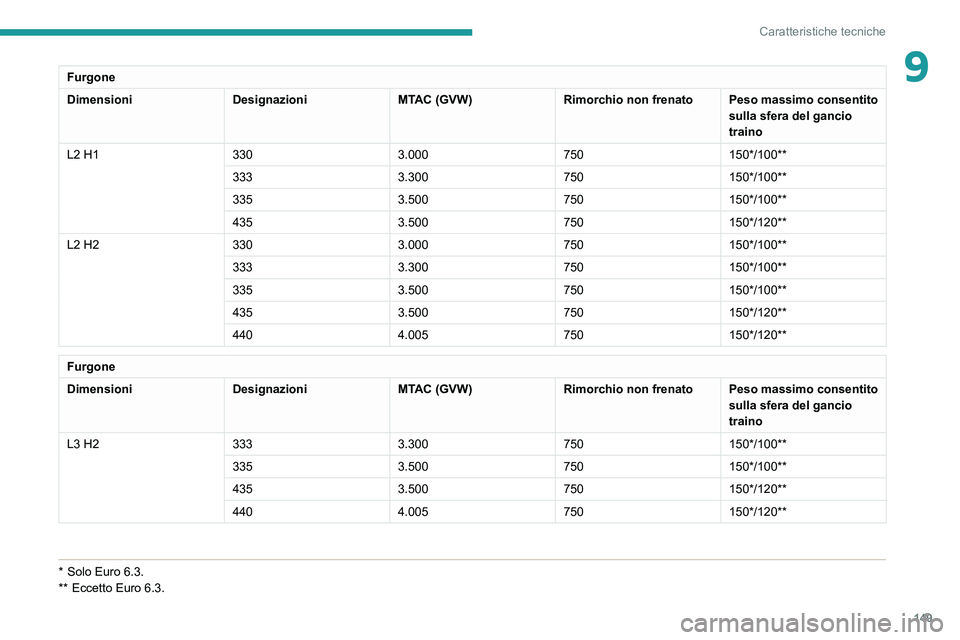The height and width of the screenshot is (640, 960).
Task: Click MTAC 4.005 in L3 H2 440 row
Action: 413,511
